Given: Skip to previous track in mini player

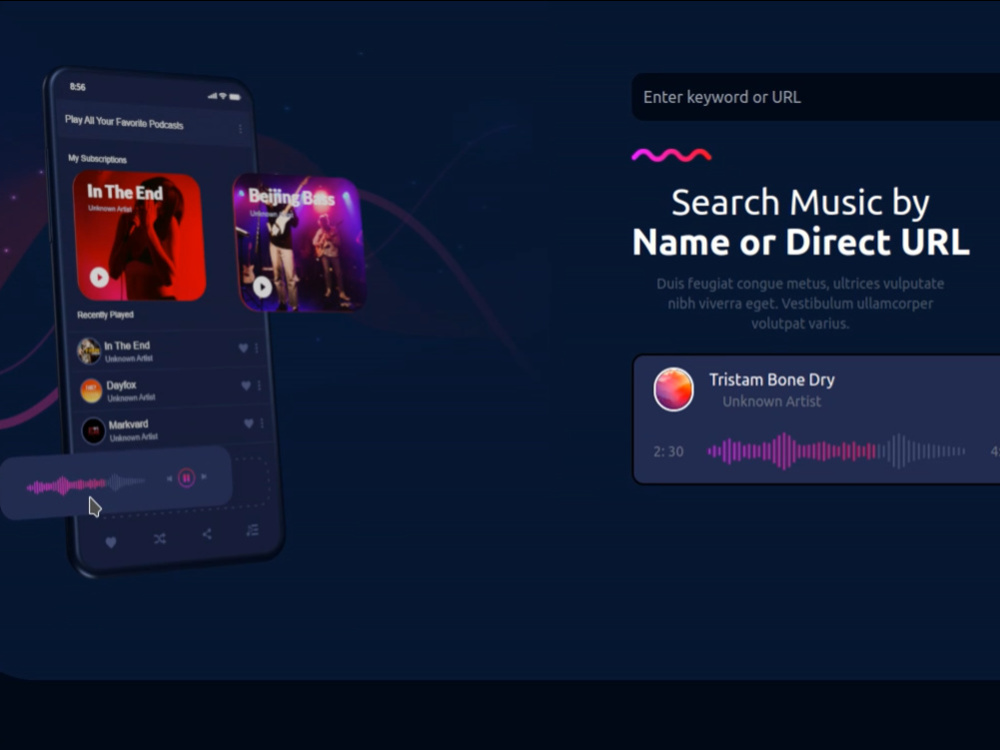Looking at the screenshot, I should pos(169,478).
